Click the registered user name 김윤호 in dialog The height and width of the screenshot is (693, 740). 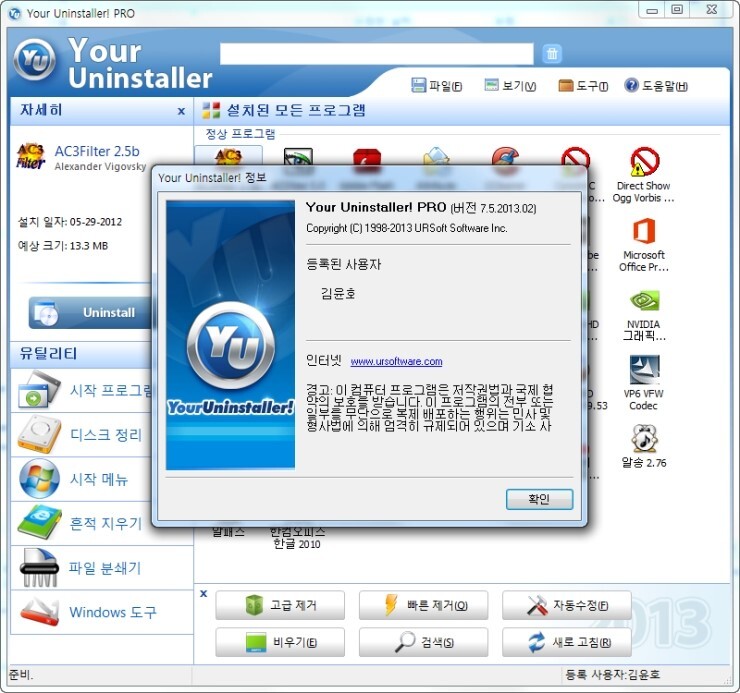point(338,294)
